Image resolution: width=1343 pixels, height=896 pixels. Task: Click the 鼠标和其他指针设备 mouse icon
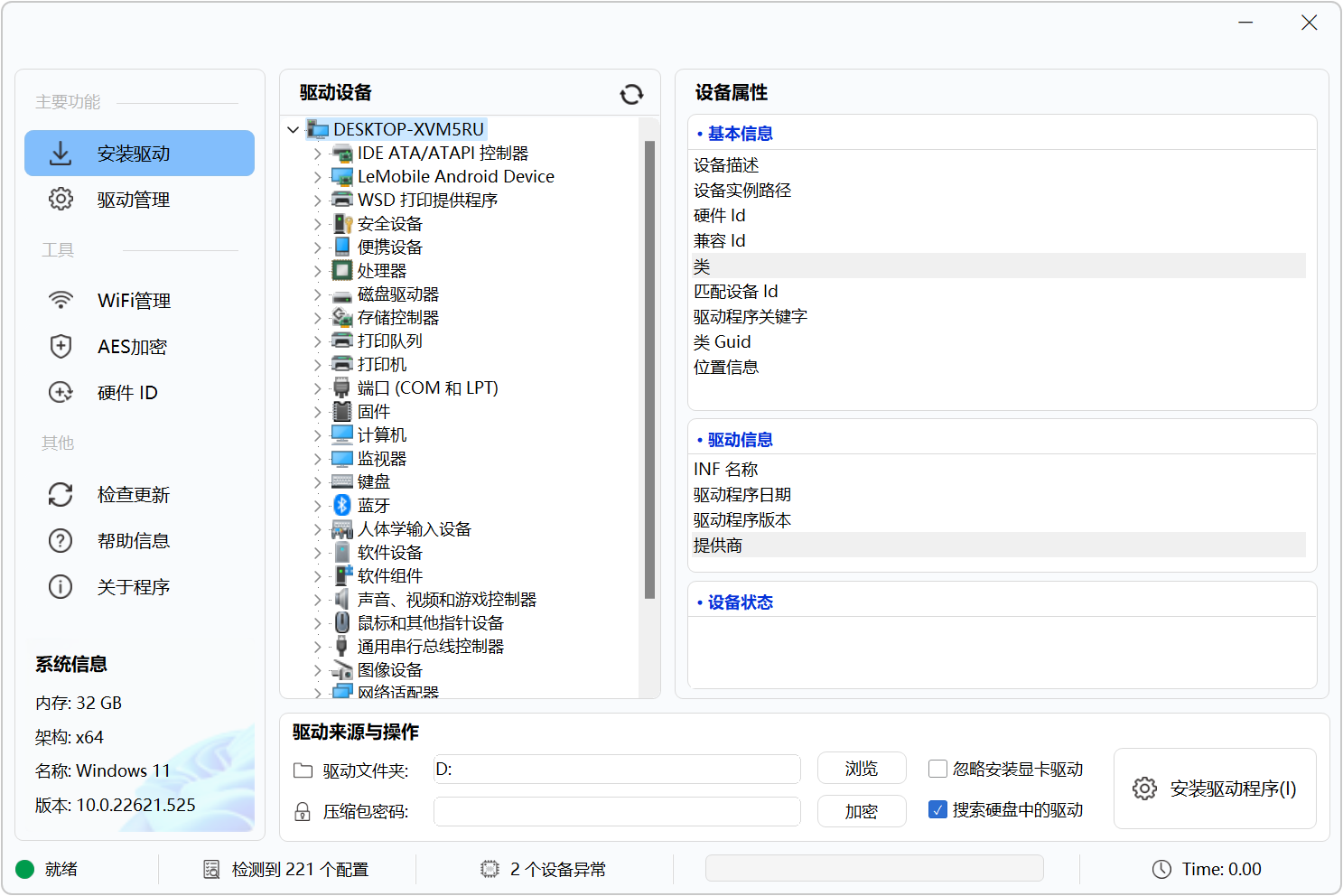(x=342, y=622)
